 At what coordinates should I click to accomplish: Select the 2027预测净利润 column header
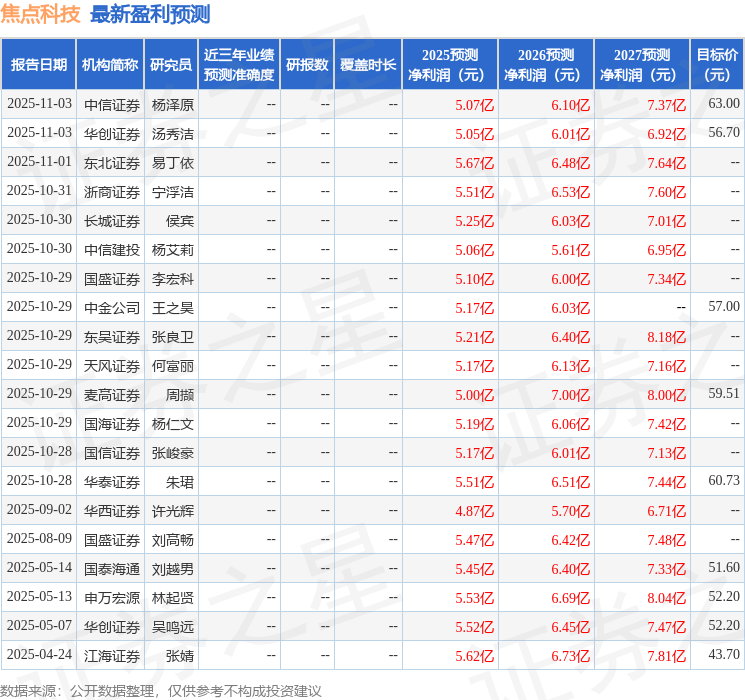642,65
